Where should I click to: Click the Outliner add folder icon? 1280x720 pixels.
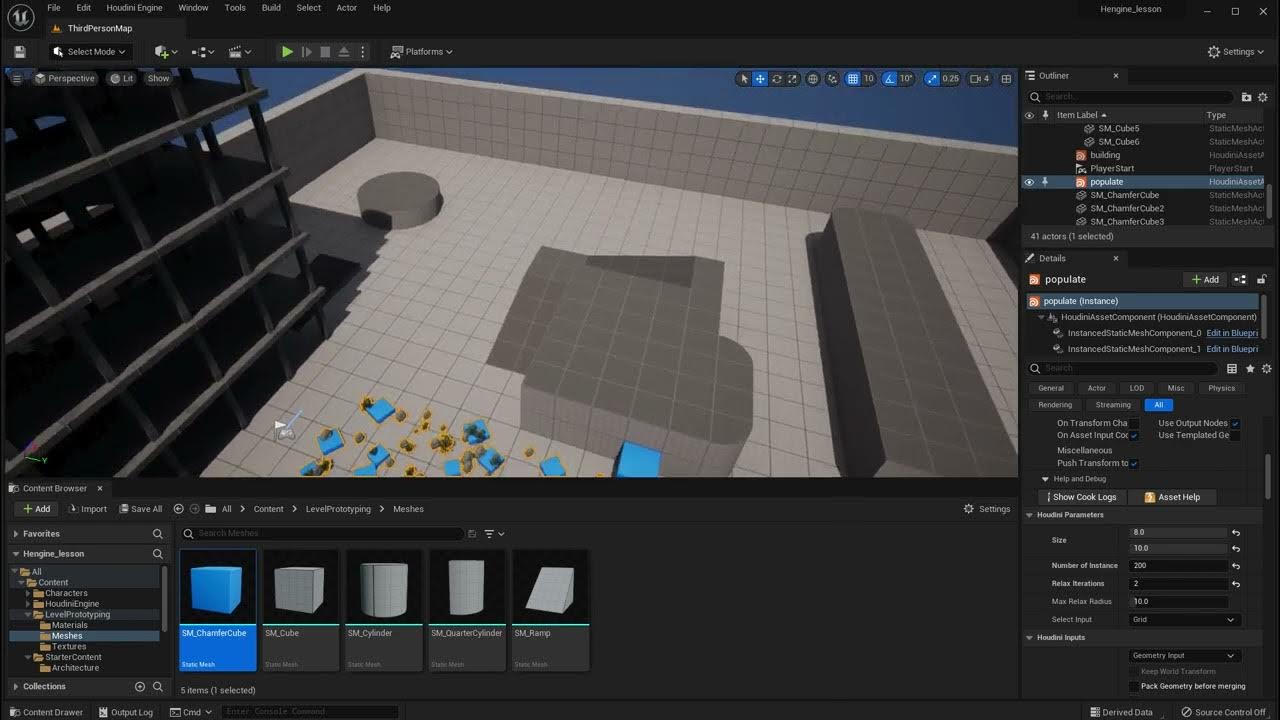(x=1246, y=97)
